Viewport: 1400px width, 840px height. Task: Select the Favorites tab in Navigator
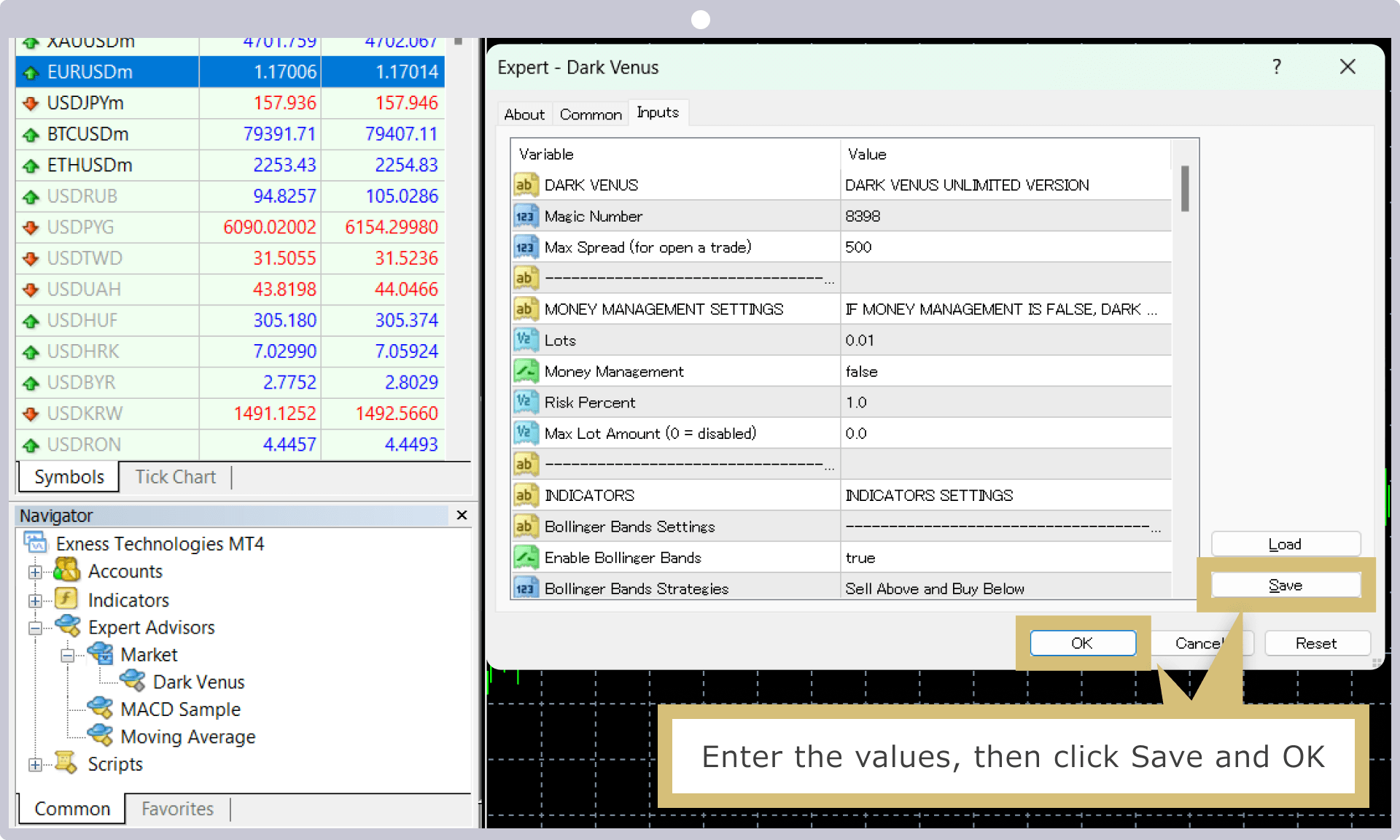(x=177, y=809)
